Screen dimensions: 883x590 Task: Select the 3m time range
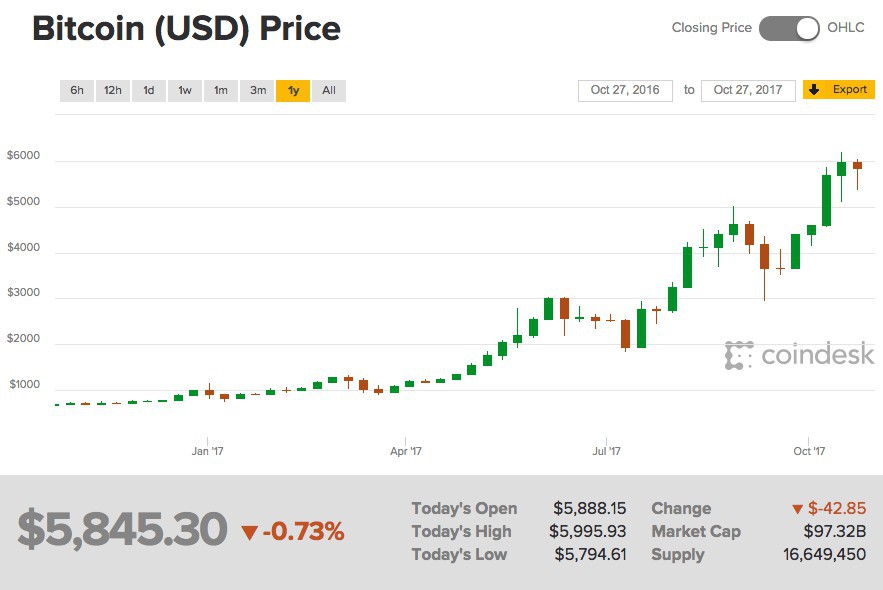click(256, 90)
